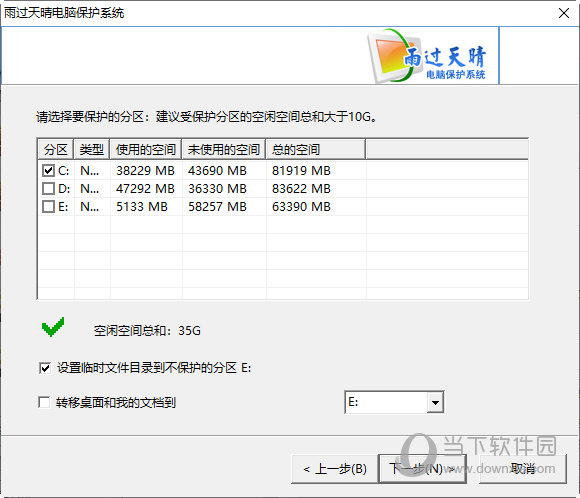Close the 雨过天晴电脑保护系统 window

[x=564, y=13]
